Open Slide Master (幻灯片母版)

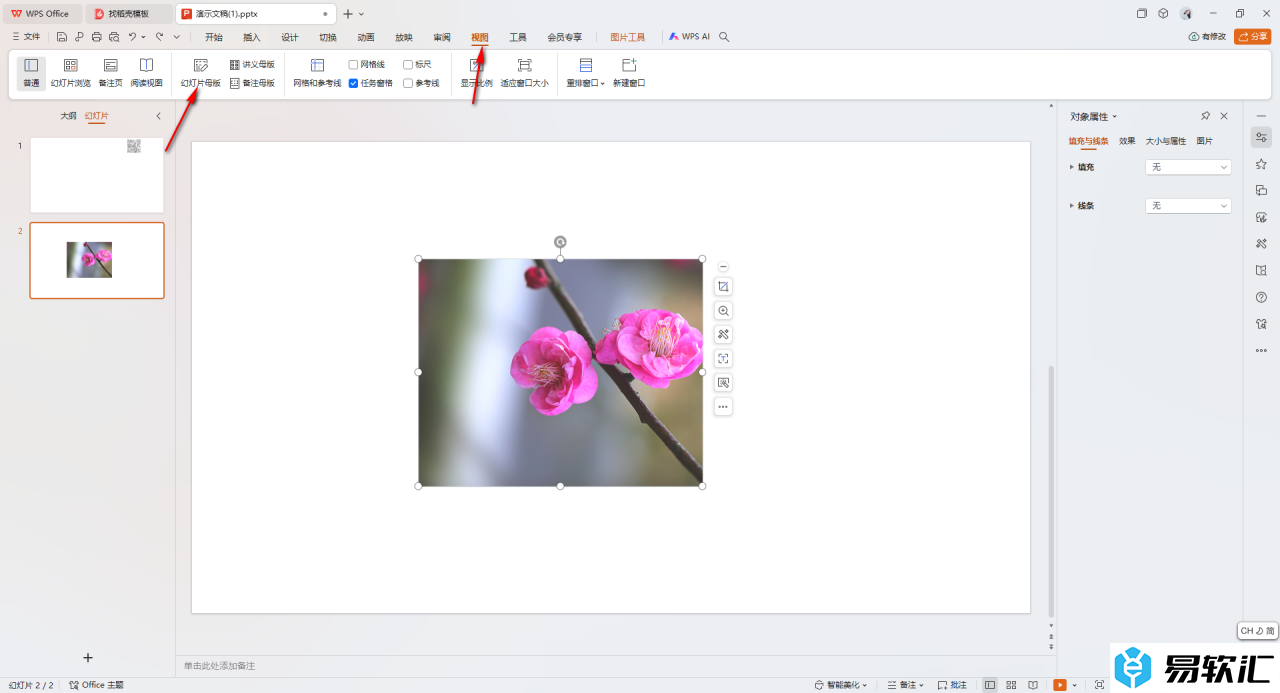(x=201, y=73)
